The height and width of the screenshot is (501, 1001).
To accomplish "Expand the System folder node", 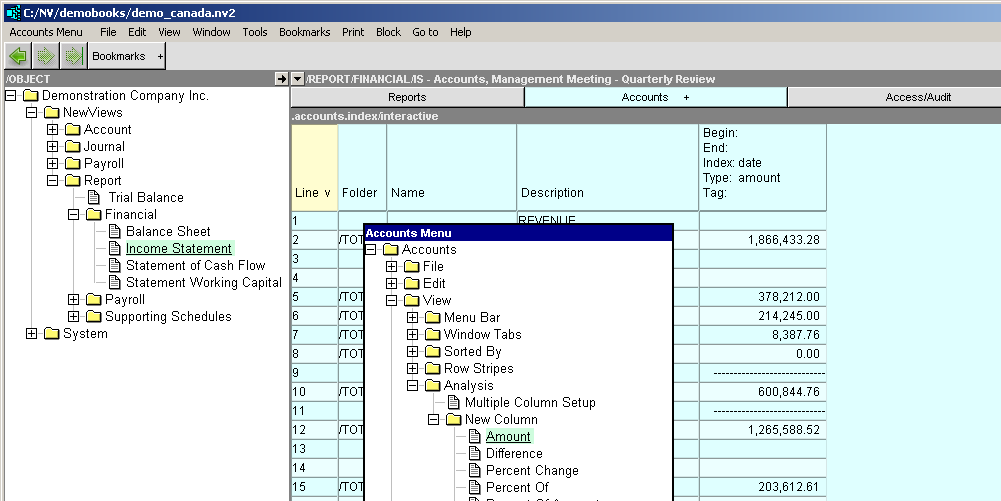I will point(32,334).
